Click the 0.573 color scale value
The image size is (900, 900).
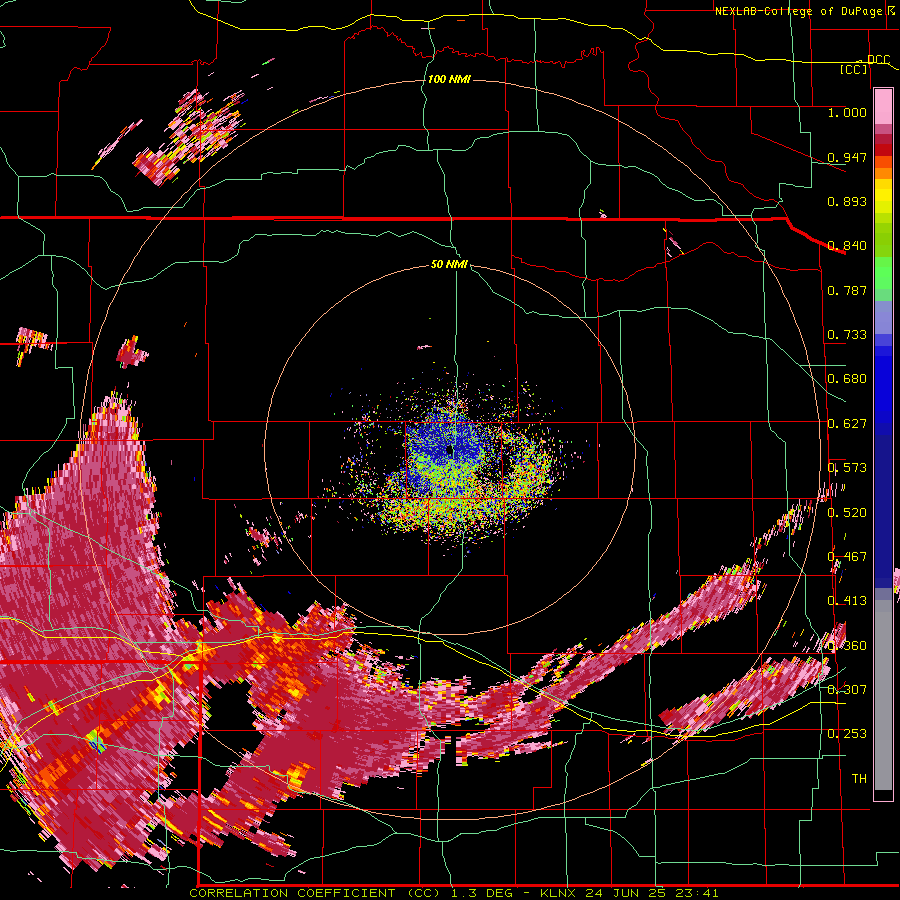tap(847, 468)
